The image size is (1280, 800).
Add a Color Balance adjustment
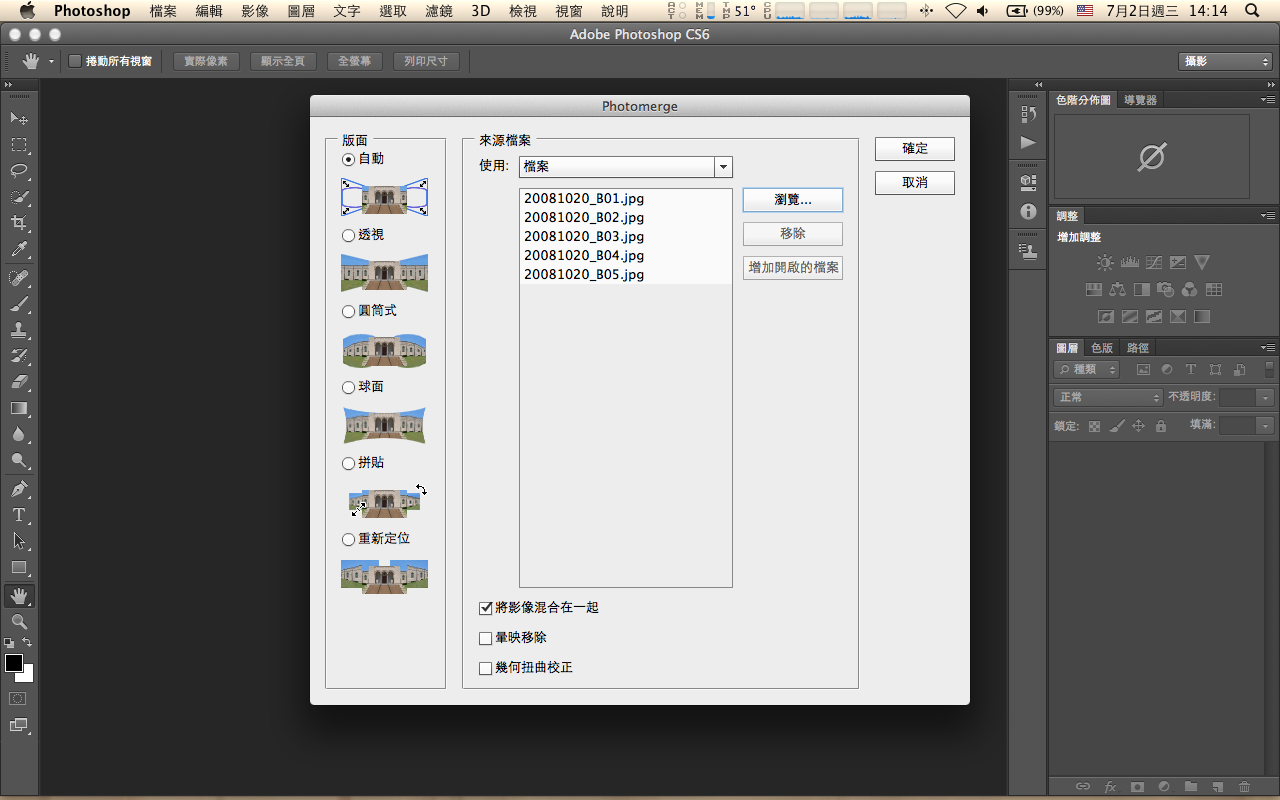(x=1118, y=290)
